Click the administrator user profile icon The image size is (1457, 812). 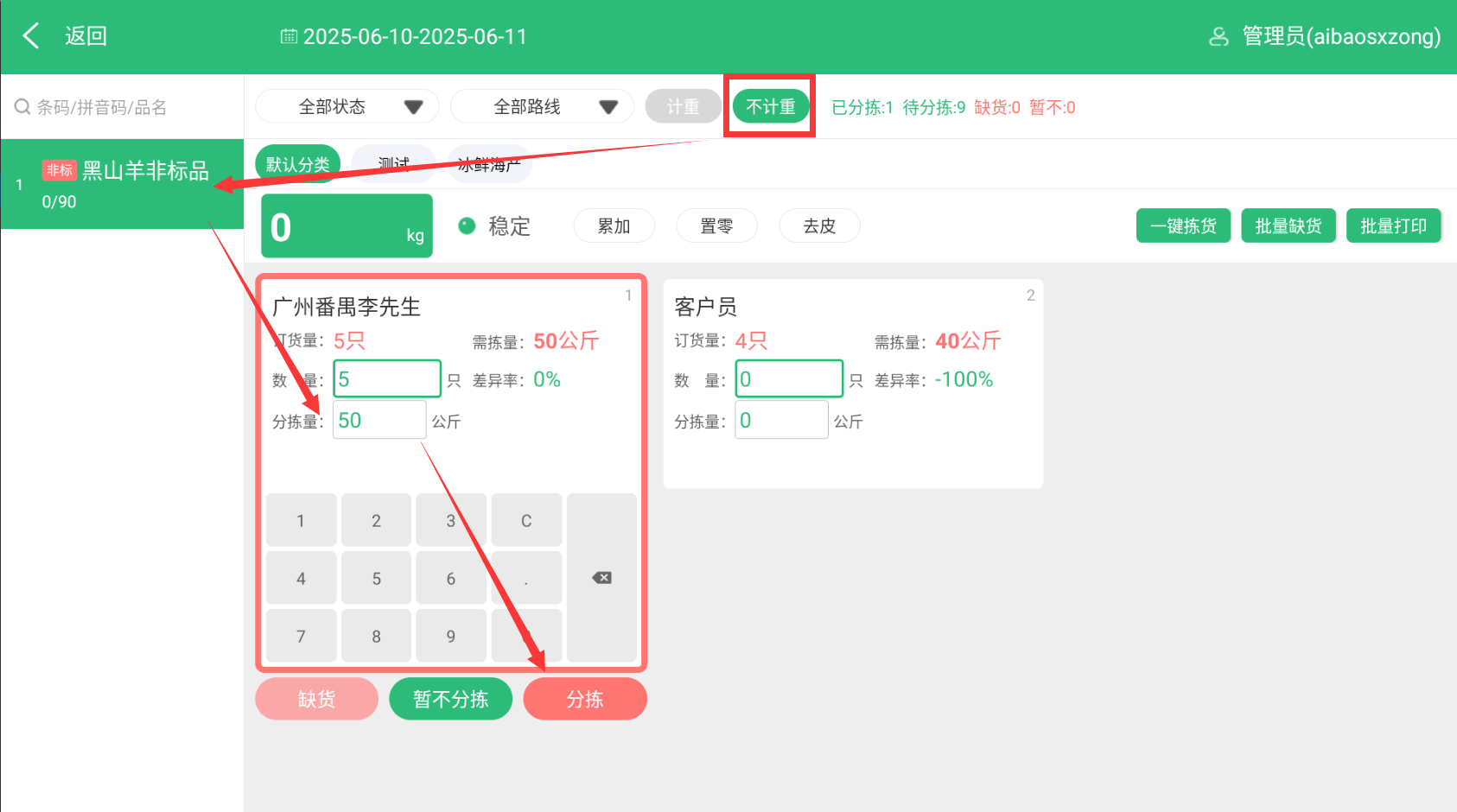coord(1218,36)
